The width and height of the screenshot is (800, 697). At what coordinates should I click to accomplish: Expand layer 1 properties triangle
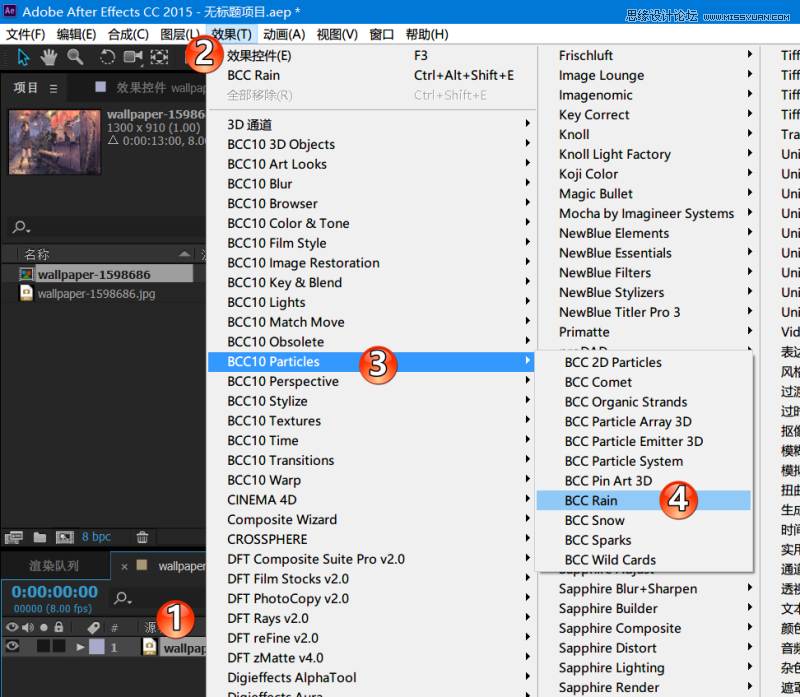[x=81, y=647]
